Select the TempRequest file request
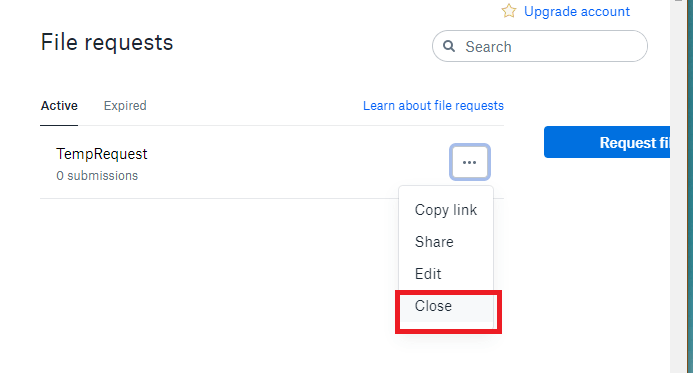This screenshot has width=693, height=373. 102,154
